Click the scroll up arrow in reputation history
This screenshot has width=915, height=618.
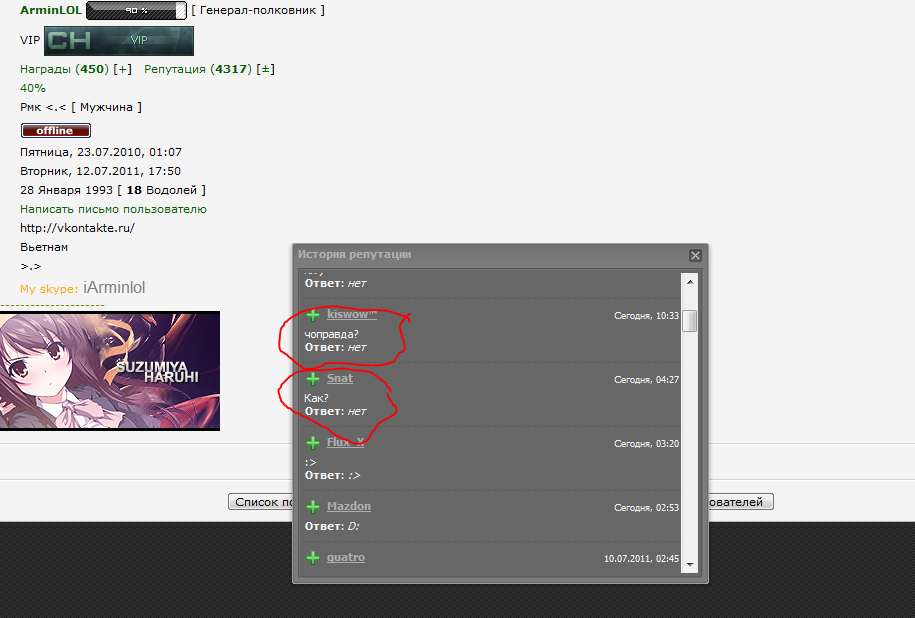coord(690,282)
